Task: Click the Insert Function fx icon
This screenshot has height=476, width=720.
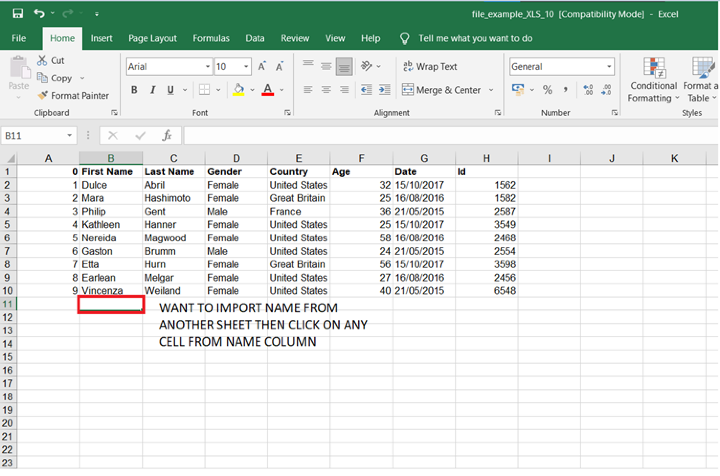Action: pyautogui.click(x=167, y=135)
